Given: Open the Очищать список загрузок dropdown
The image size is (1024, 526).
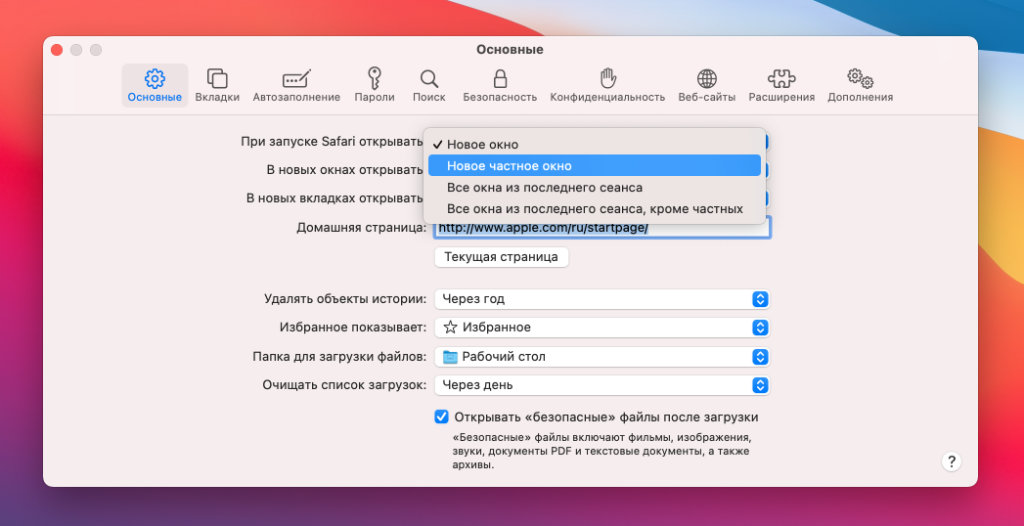Looking at the screenshot, I should point(601,385).
